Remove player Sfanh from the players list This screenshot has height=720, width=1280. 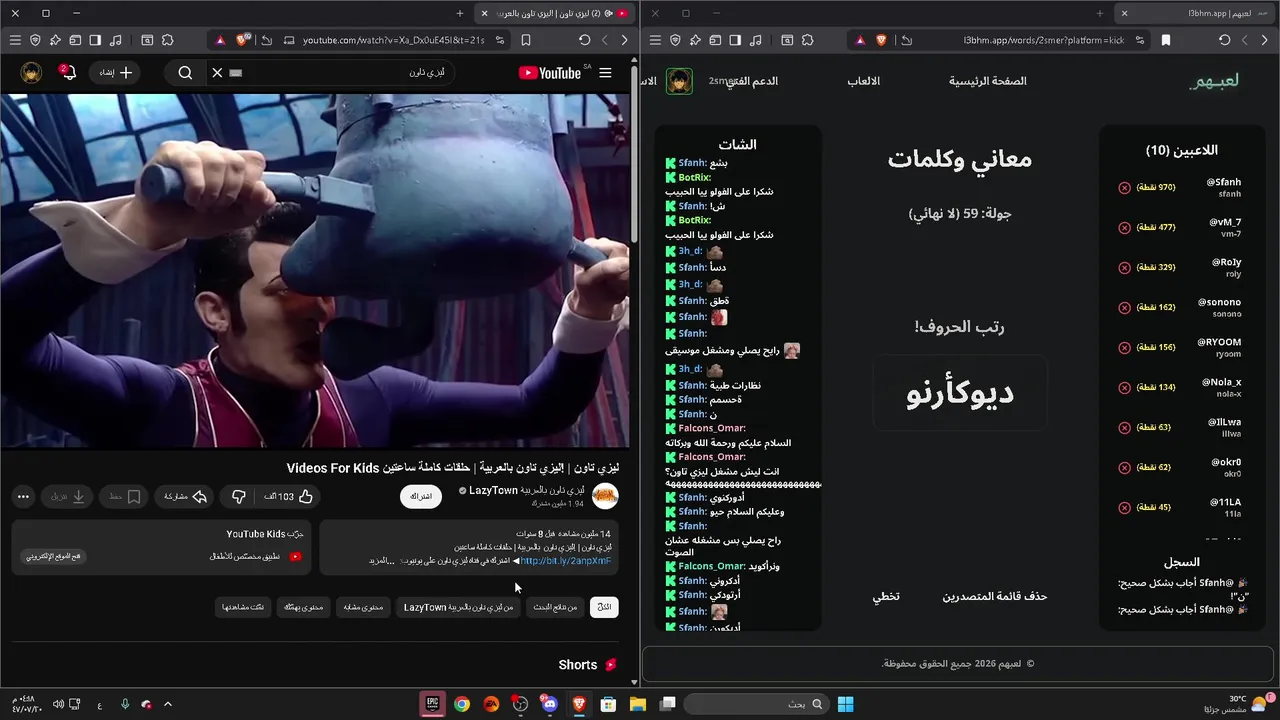(x=1124, y=188)
